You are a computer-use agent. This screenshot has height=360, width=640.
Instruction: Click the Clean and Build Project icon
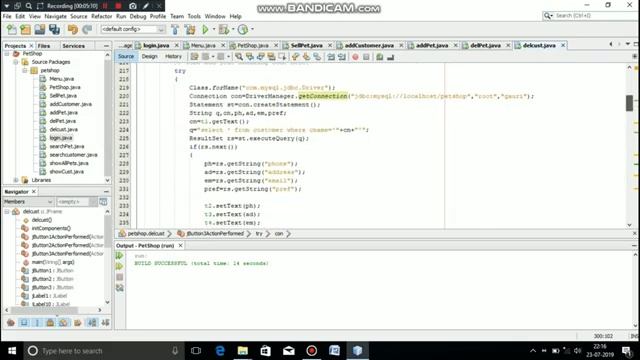click(190, 29)
